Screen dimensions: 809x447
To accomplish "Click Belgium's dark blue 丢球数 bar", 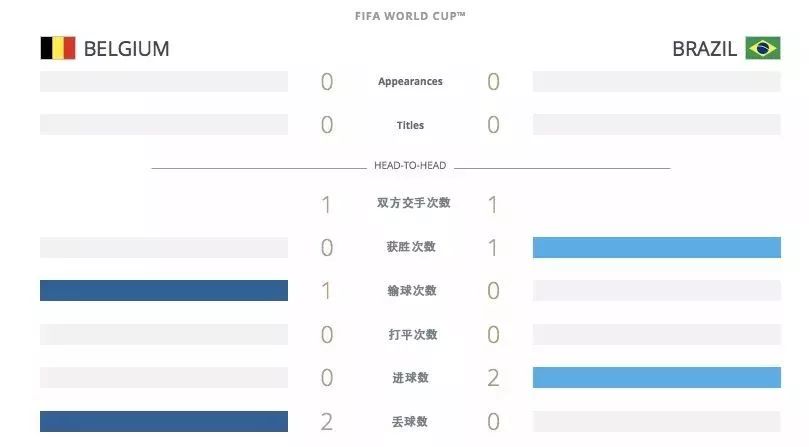I will point(164,421).
